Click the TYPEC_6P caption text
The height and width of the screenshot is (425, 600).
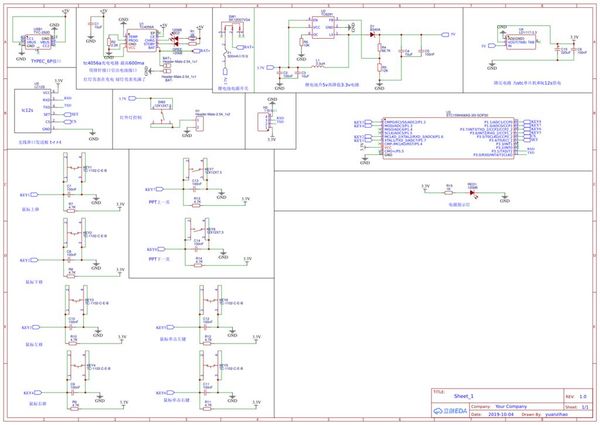click(46, 61)
